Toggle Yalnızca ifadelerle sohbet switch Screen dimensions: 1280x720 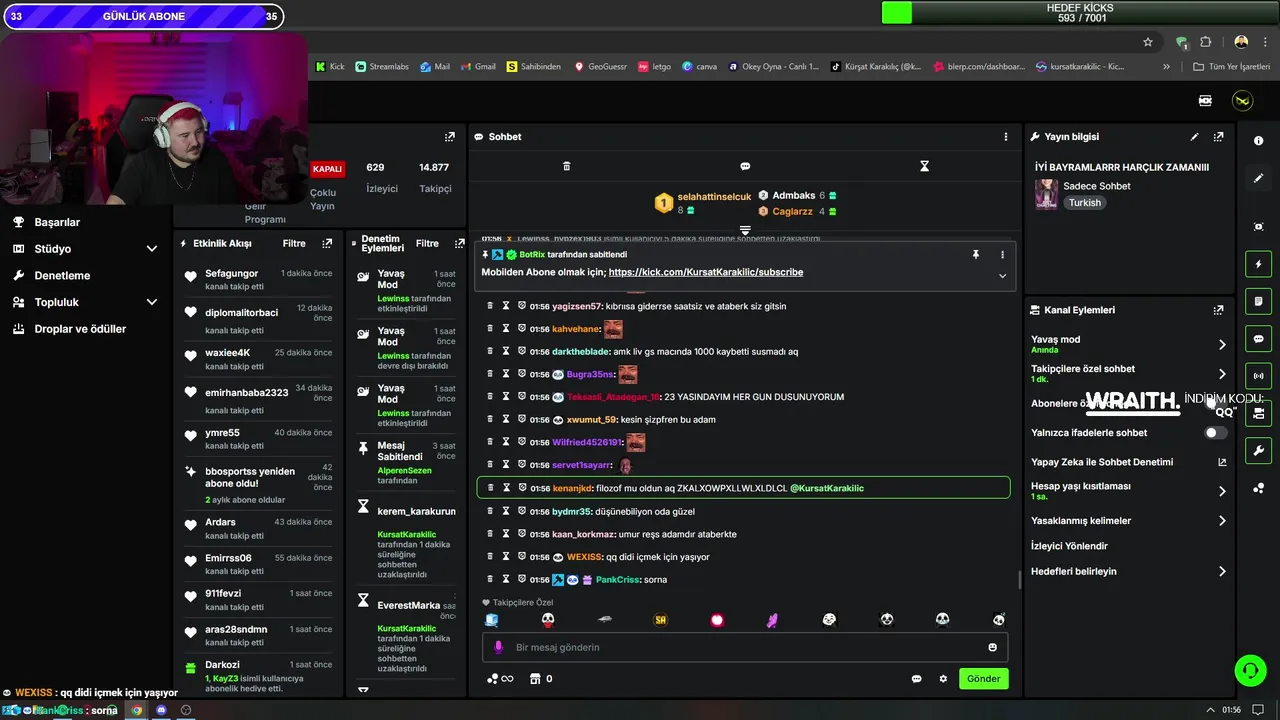coord(1215,433)
